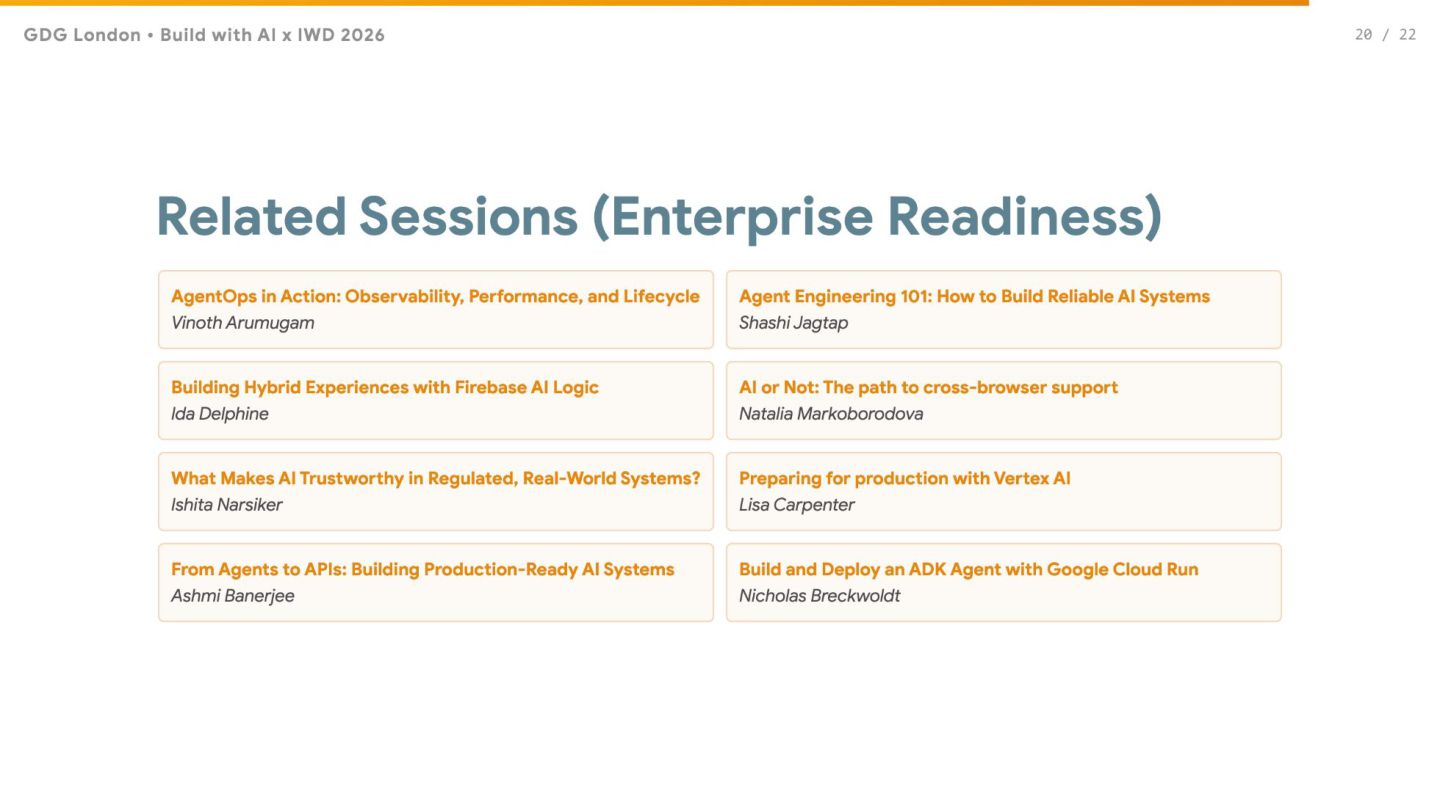Open From Agents to APIs session card
Screen dimensions: 1440x810
pos(436,582)
